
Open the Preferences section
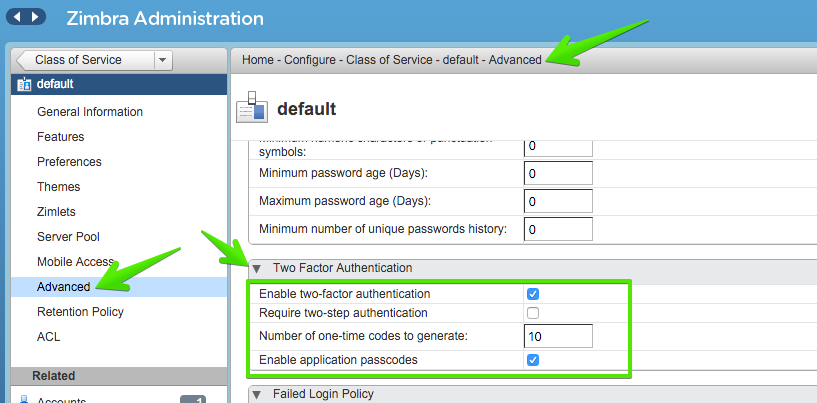[69, 162]
